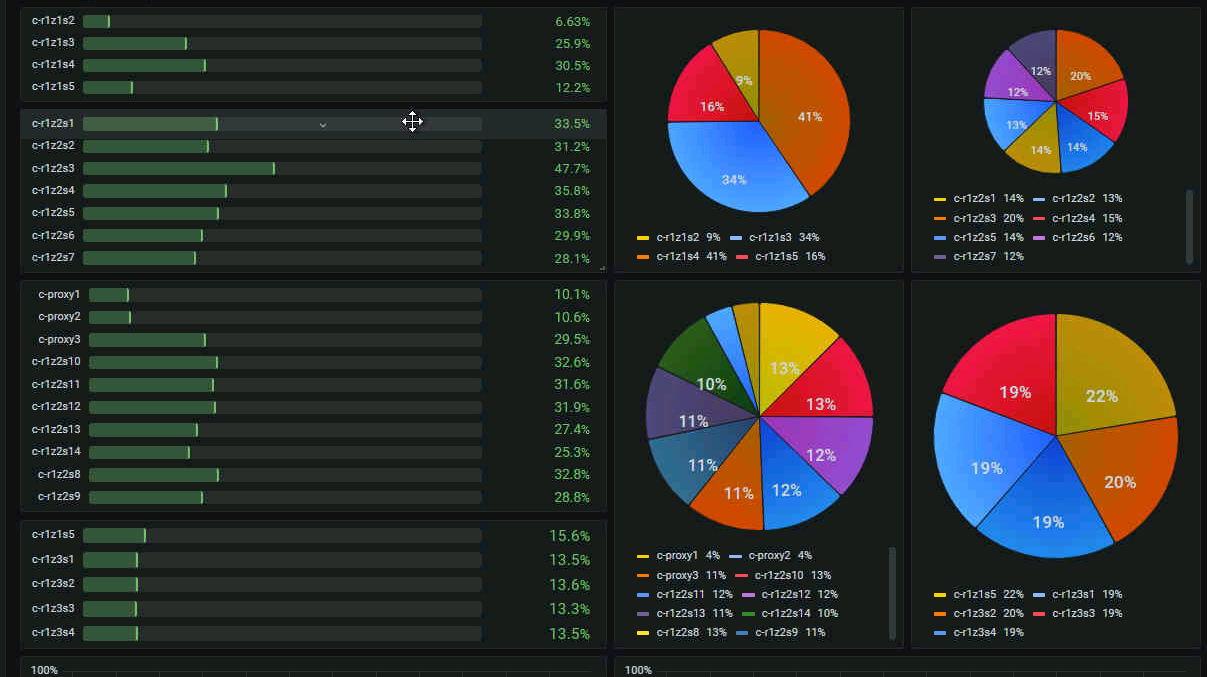Click the 15.6% value in bottom bar panel

click(570, 536)
